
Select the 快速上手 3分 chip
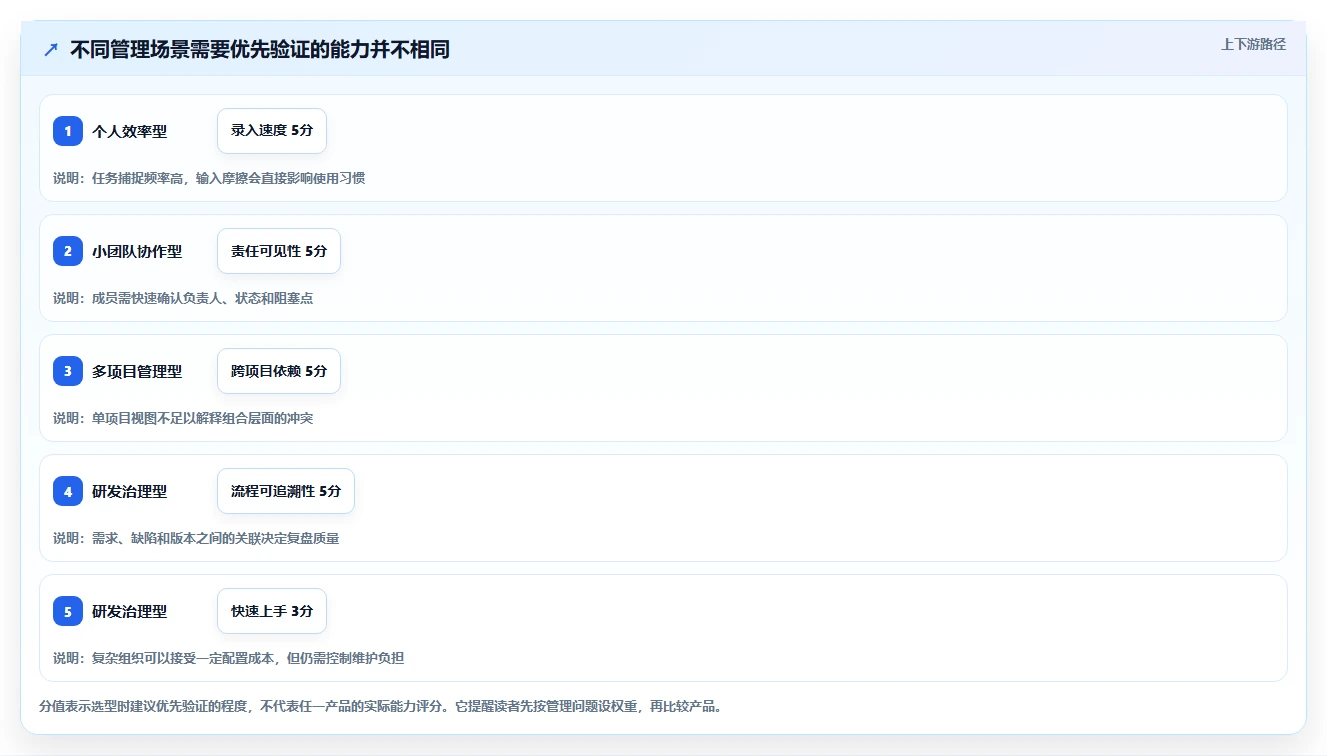[x=272, y=611]
